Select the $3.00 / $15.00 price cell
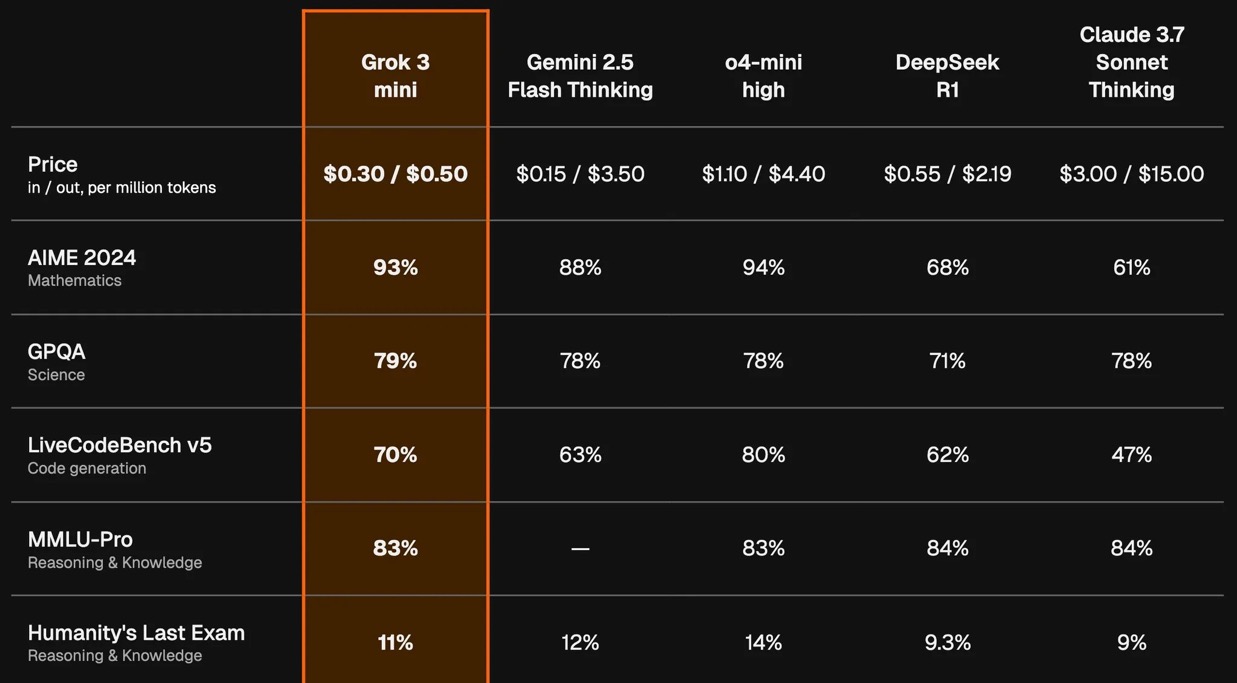The width and height of the screenshot is (1237, 683). [1131, 174]
